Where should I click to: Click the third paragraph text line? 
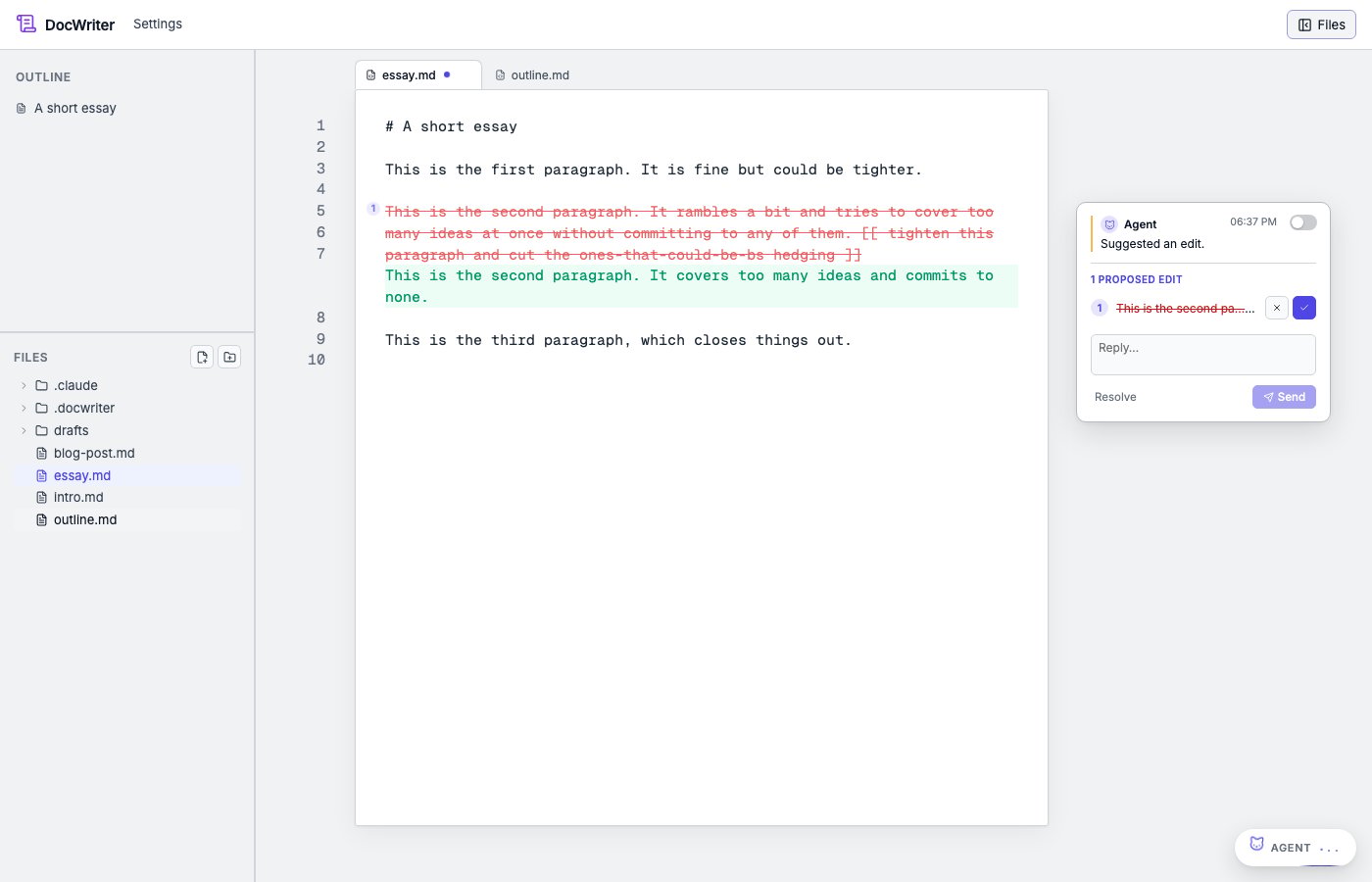click(x=618, y=340)
